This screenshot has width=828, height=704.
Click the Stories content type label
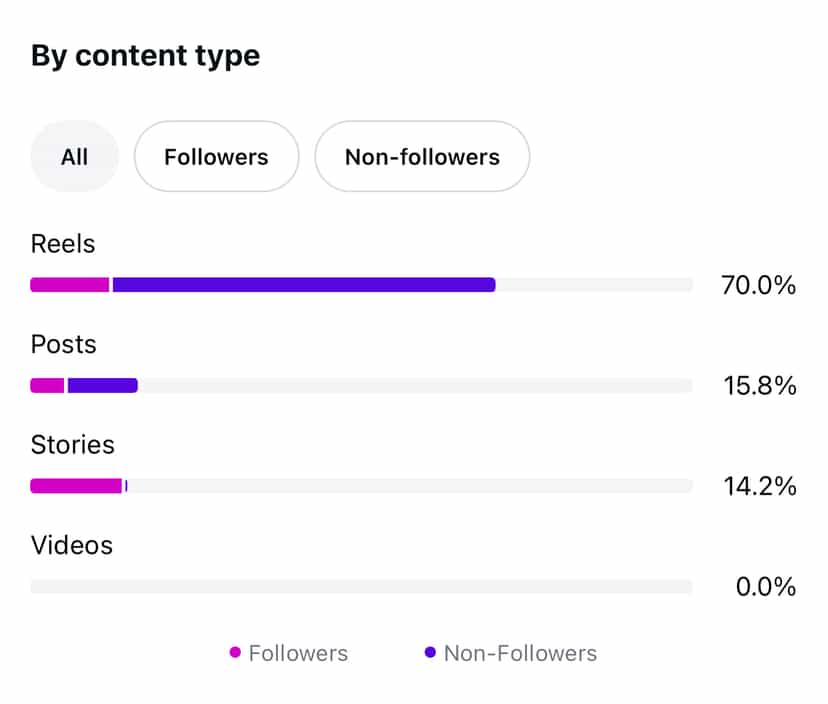pos(73,445)
